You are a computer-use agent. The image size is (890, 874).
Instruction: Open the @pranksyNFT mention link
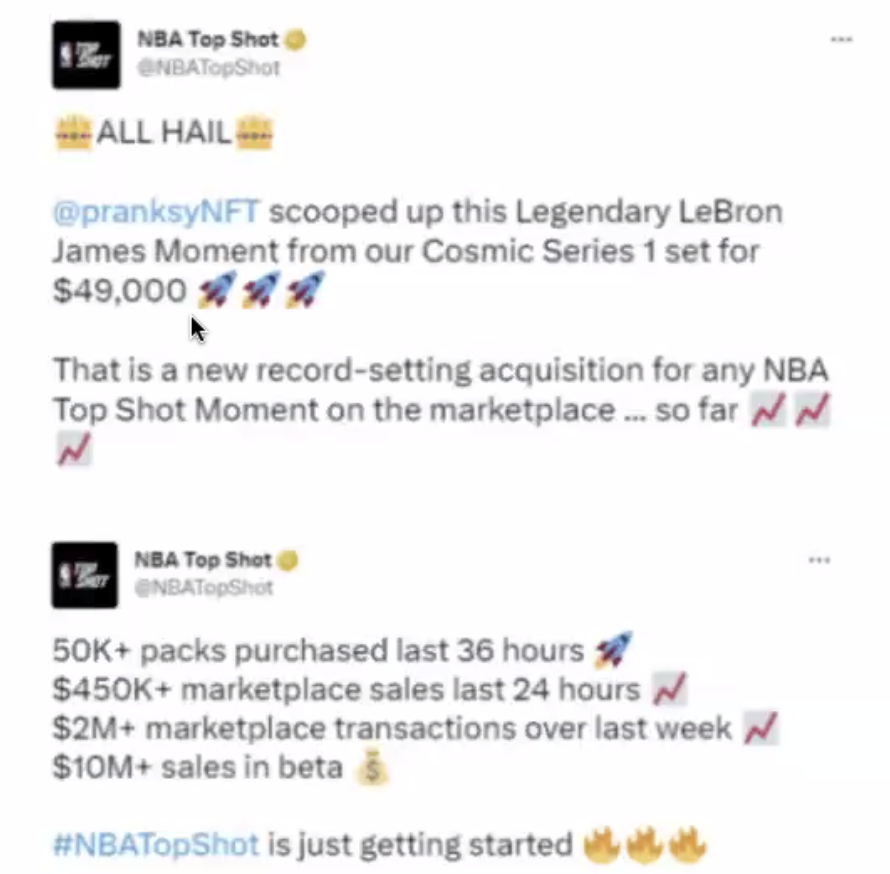coord(157,212)
